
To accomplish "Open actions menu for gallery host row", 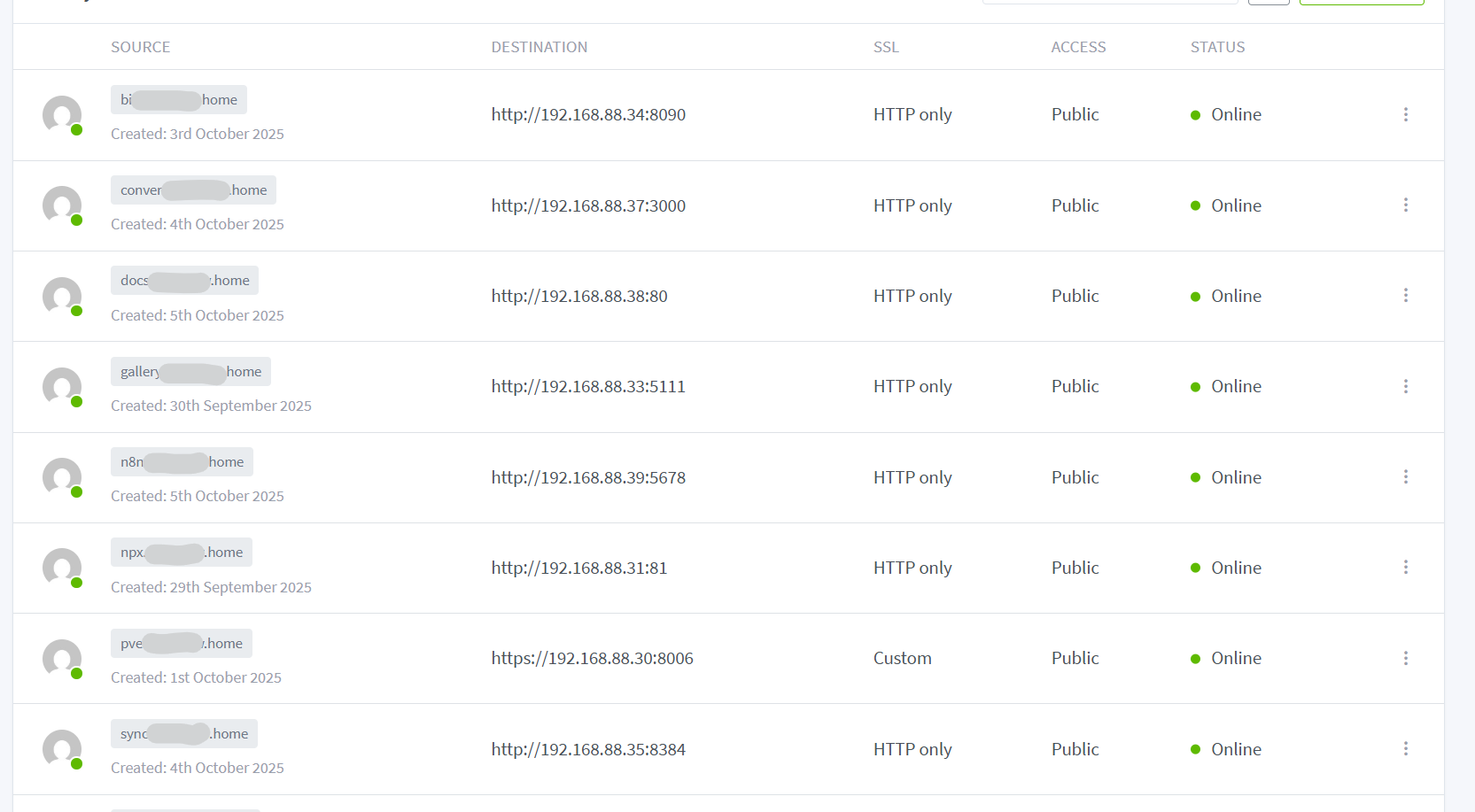I will (x=1405, y=386).
